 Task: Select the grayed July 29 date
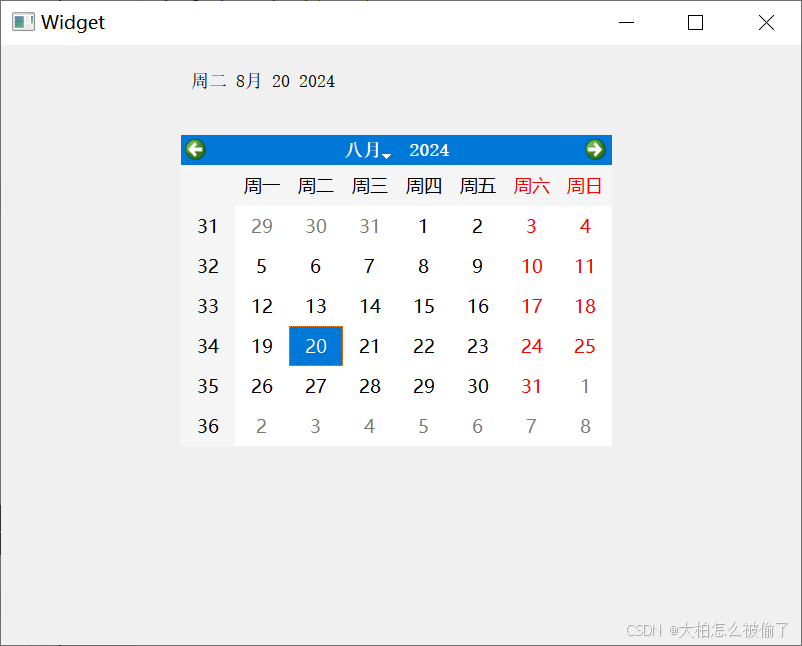262,226
